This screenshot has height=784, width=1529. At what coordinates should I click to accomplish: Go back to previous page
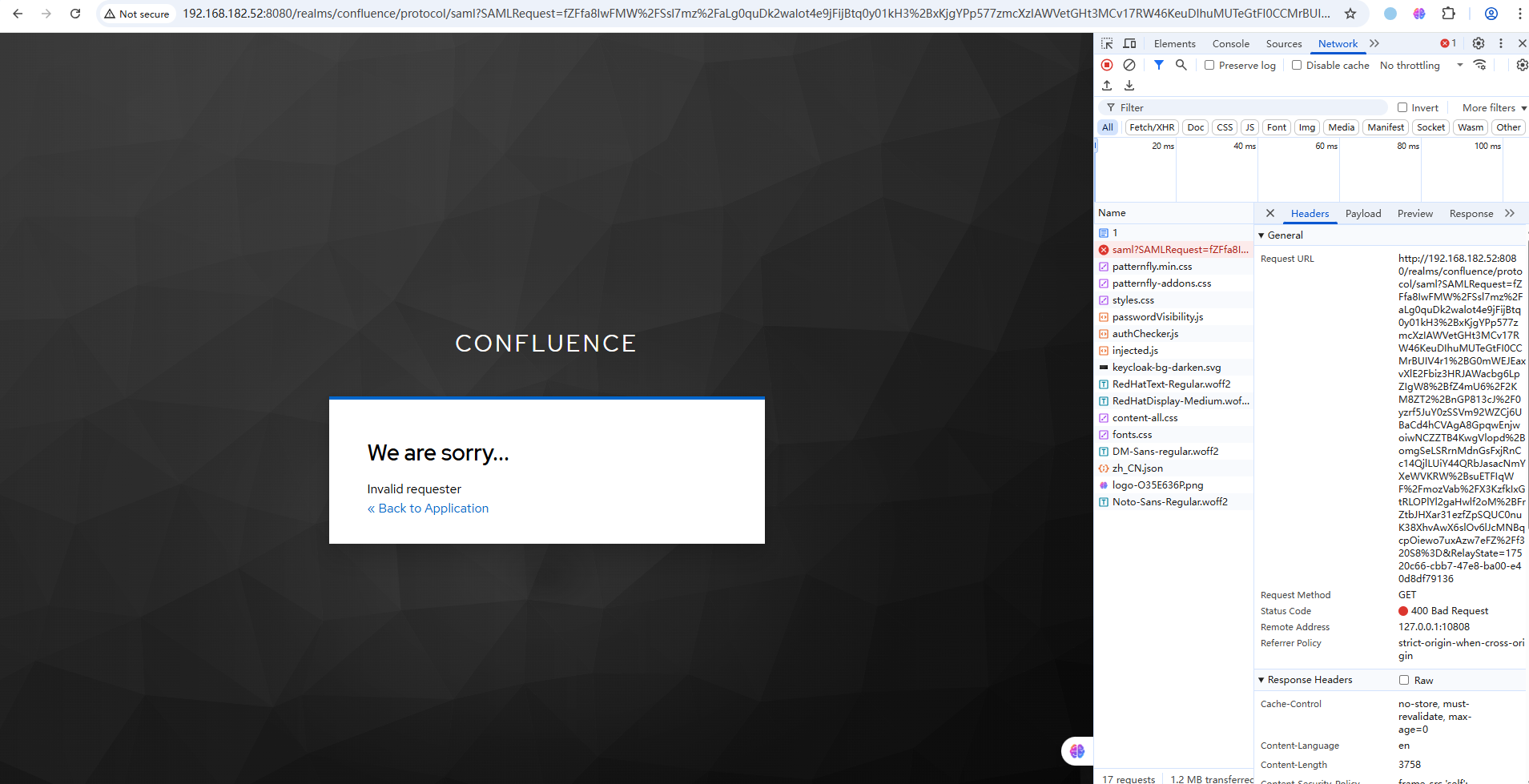[18, 14]
